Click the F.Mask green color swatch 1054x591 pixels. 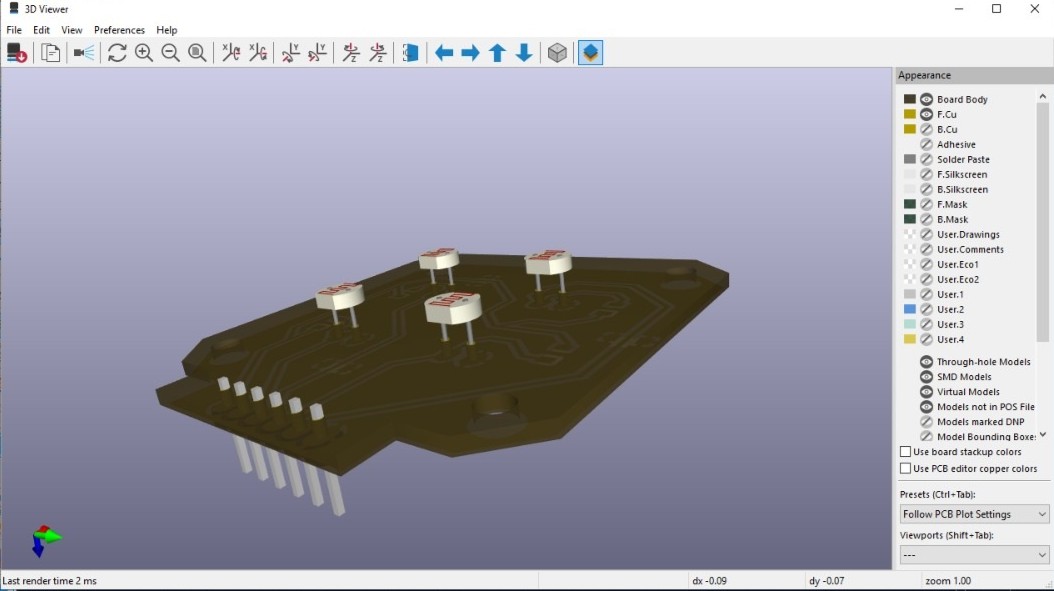pos(909,204)
